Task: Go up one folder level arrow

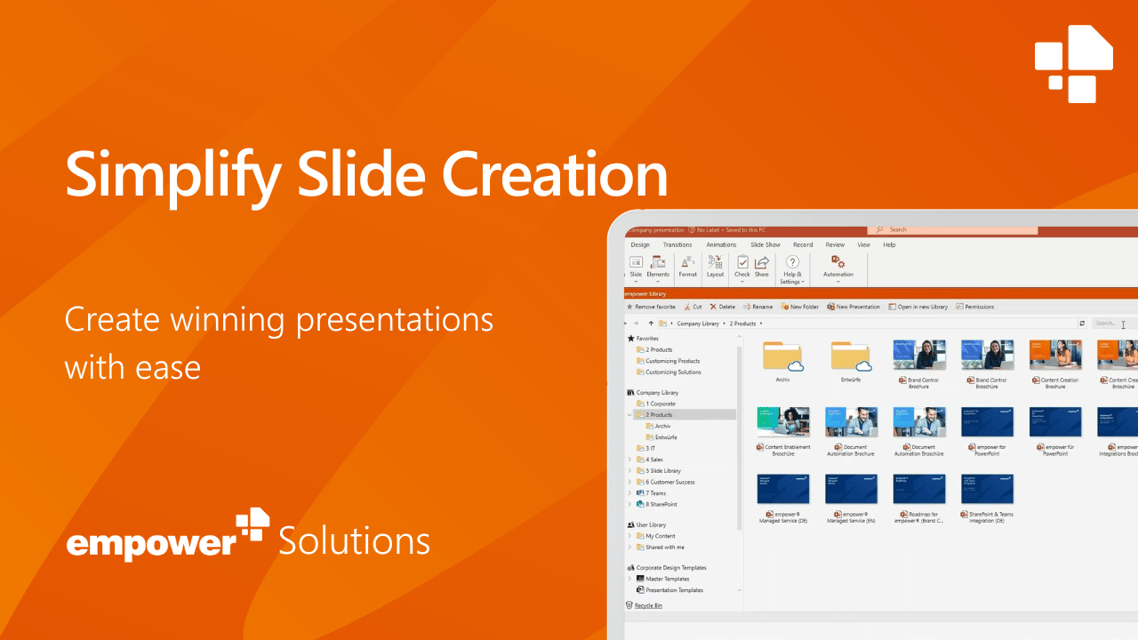Action: pyautogui.click(x=651, y=324)
